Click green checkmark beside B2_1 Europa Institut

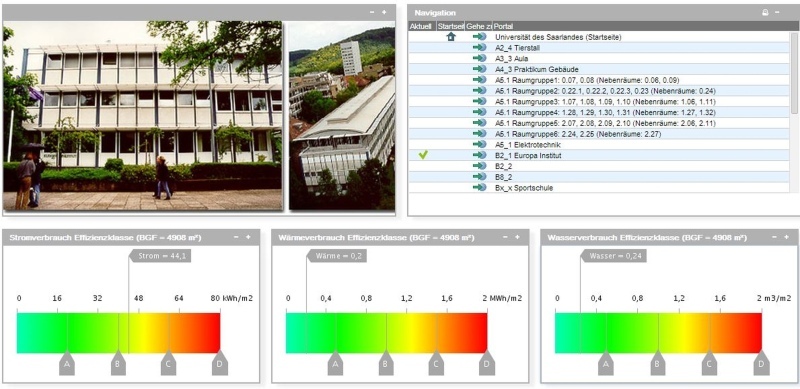click(423, 155)
